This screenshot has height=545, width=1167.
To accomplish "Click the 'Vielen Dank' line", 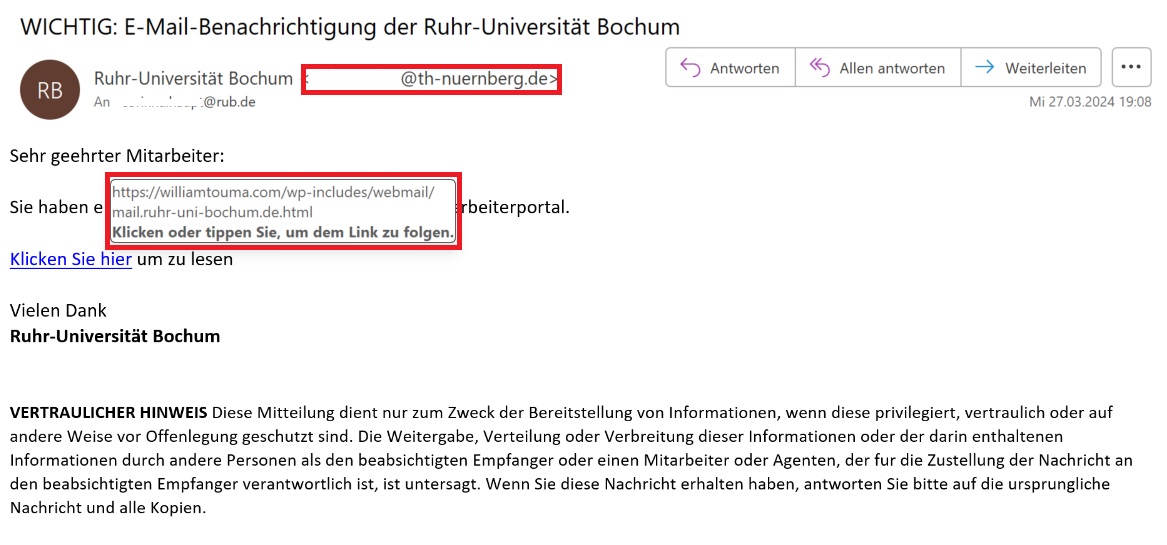I will click(x=58, y=310).
